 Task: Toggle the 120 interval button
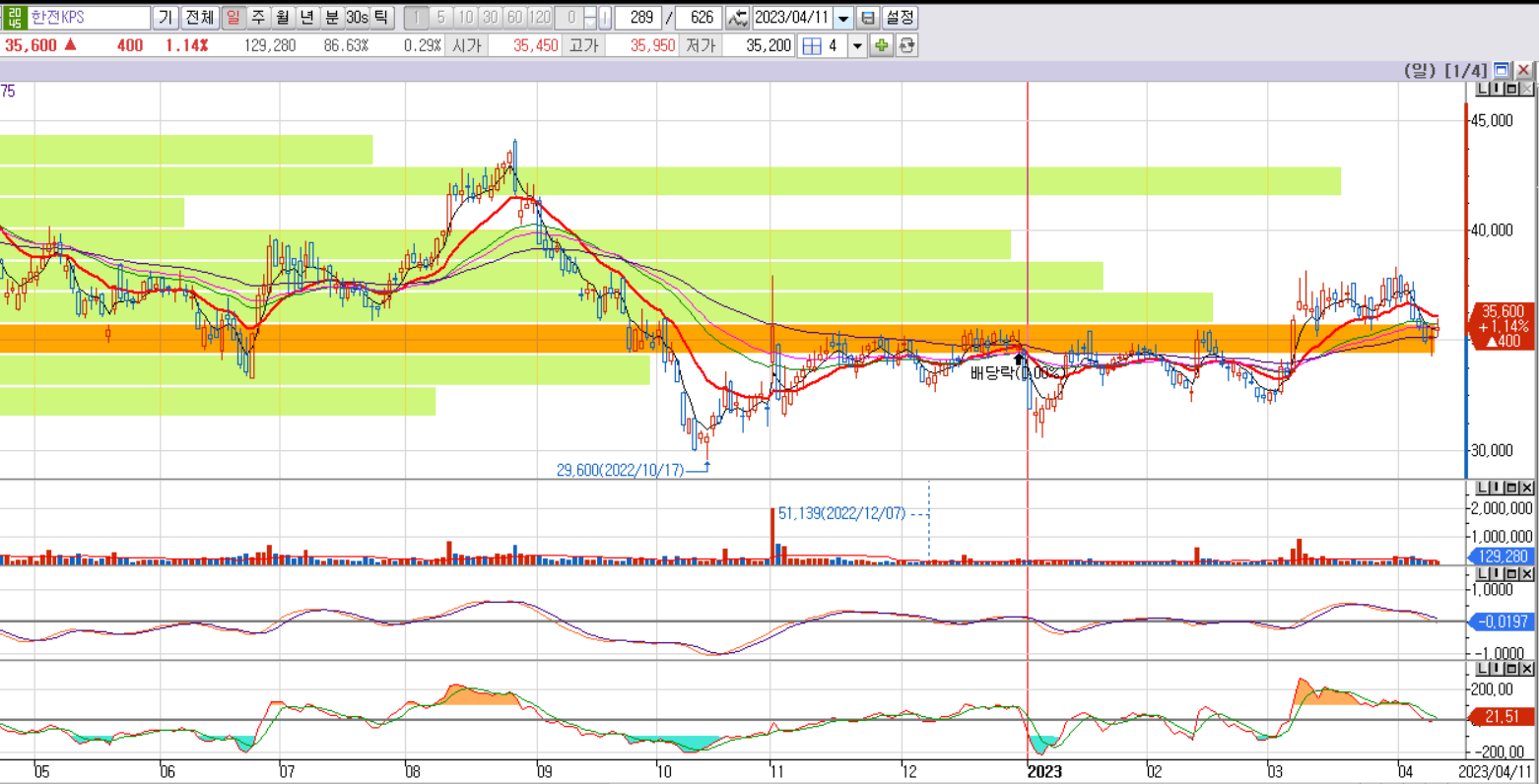point(540,18)
